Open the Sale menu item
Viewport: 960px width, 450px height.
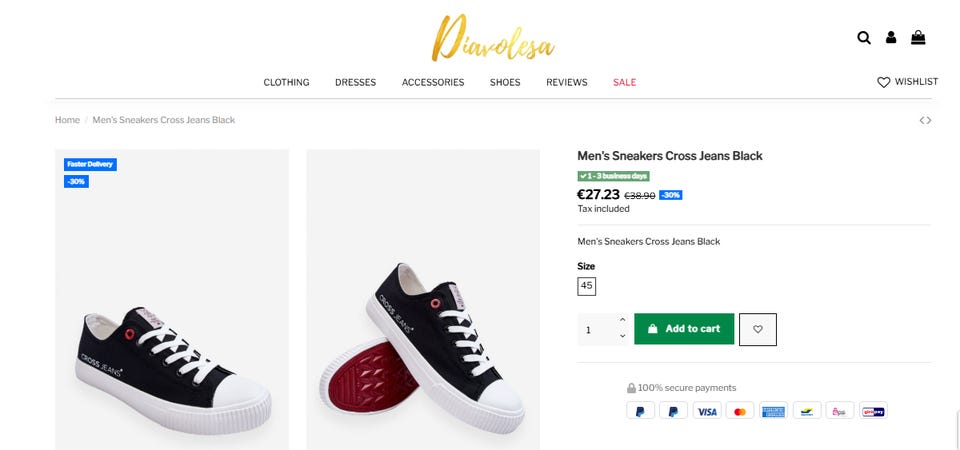coord(624,82)
